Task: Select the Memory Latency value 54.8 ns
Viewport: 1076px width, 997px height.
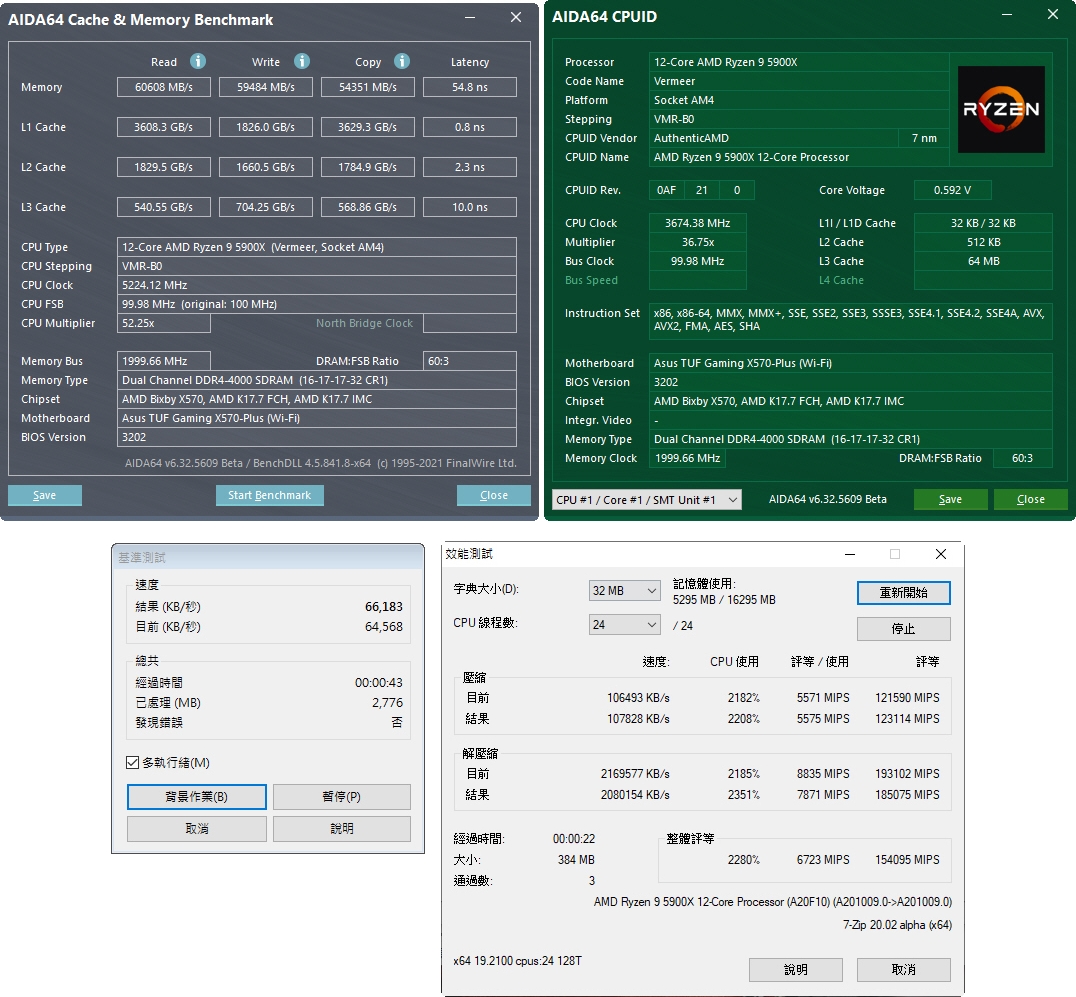Action: 470,87
